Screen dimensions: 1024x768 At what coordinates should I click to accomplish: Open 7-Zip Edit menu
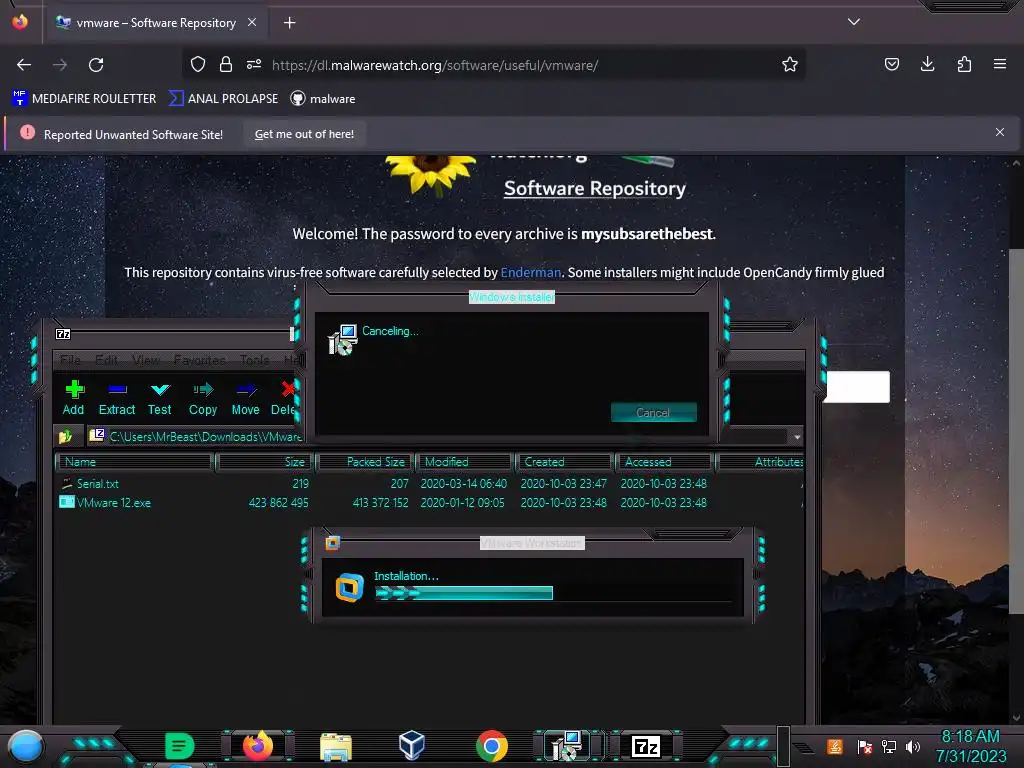coord(106,360)
